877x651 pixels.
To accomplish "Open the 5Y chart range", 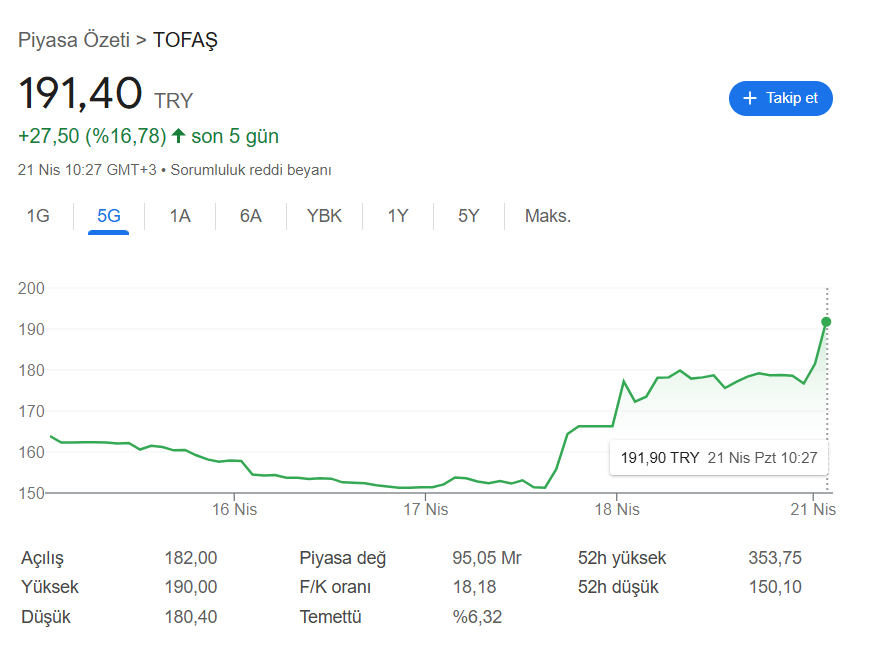I will tap(468, 216).
